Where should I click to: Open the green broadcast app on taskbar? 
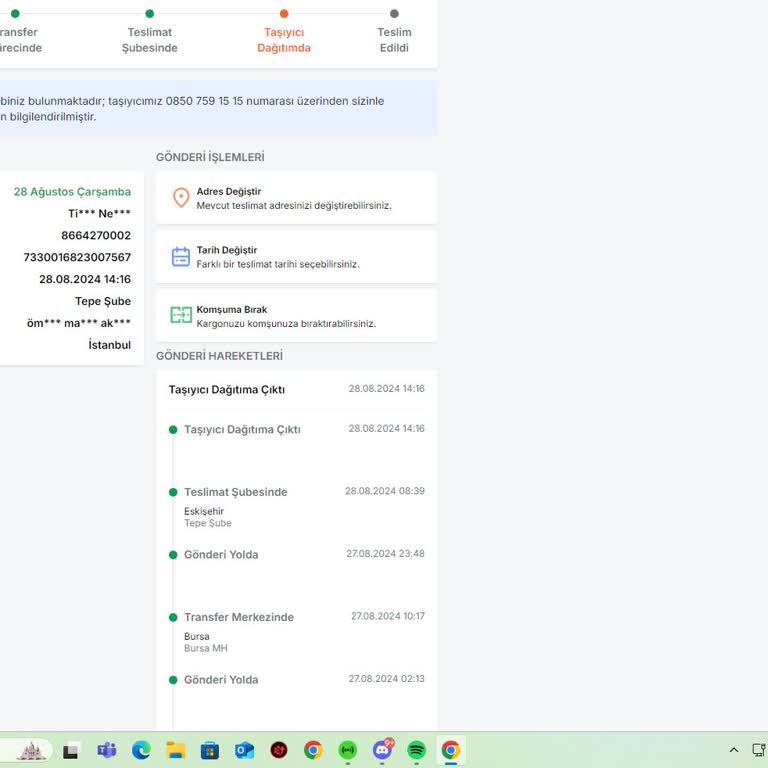(347, 750)
